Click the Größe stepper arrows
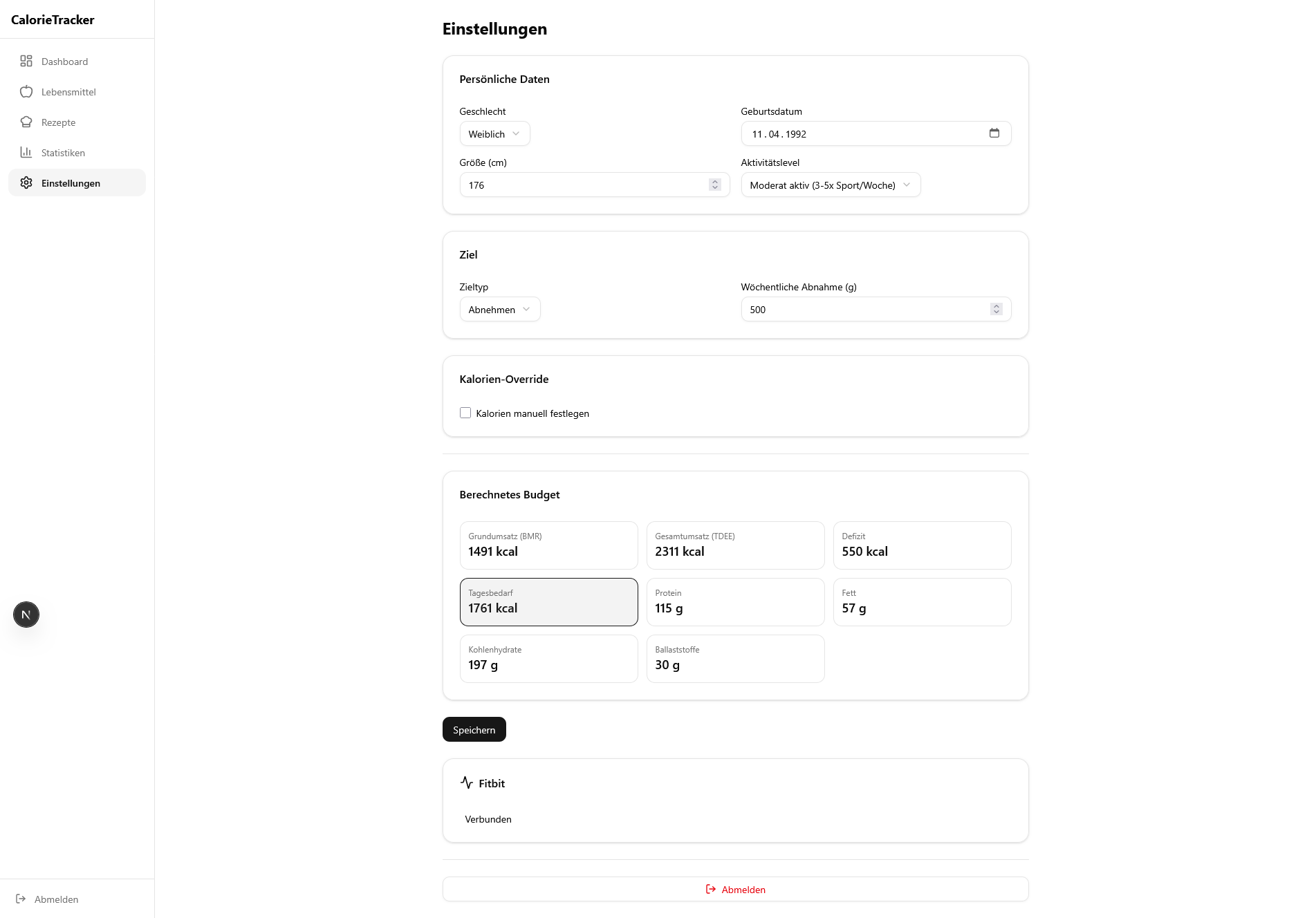This screenshot has width=1316, height=918. point(714,185)
